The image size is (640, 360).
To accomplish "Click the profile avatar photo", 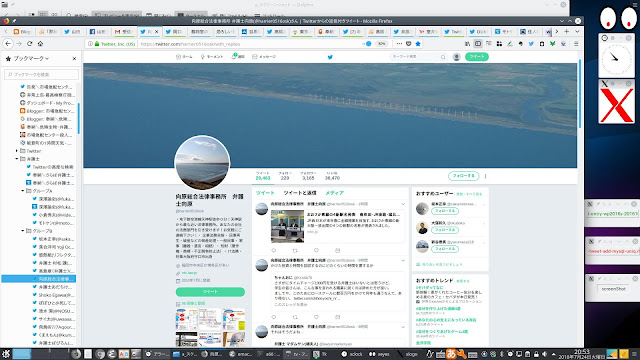I will click(202, 162).
